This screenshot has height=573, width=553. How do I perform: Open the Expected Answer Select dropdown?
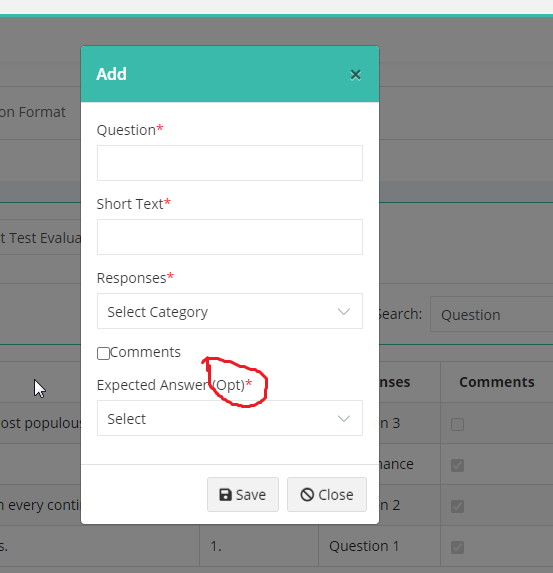[230, 418]
